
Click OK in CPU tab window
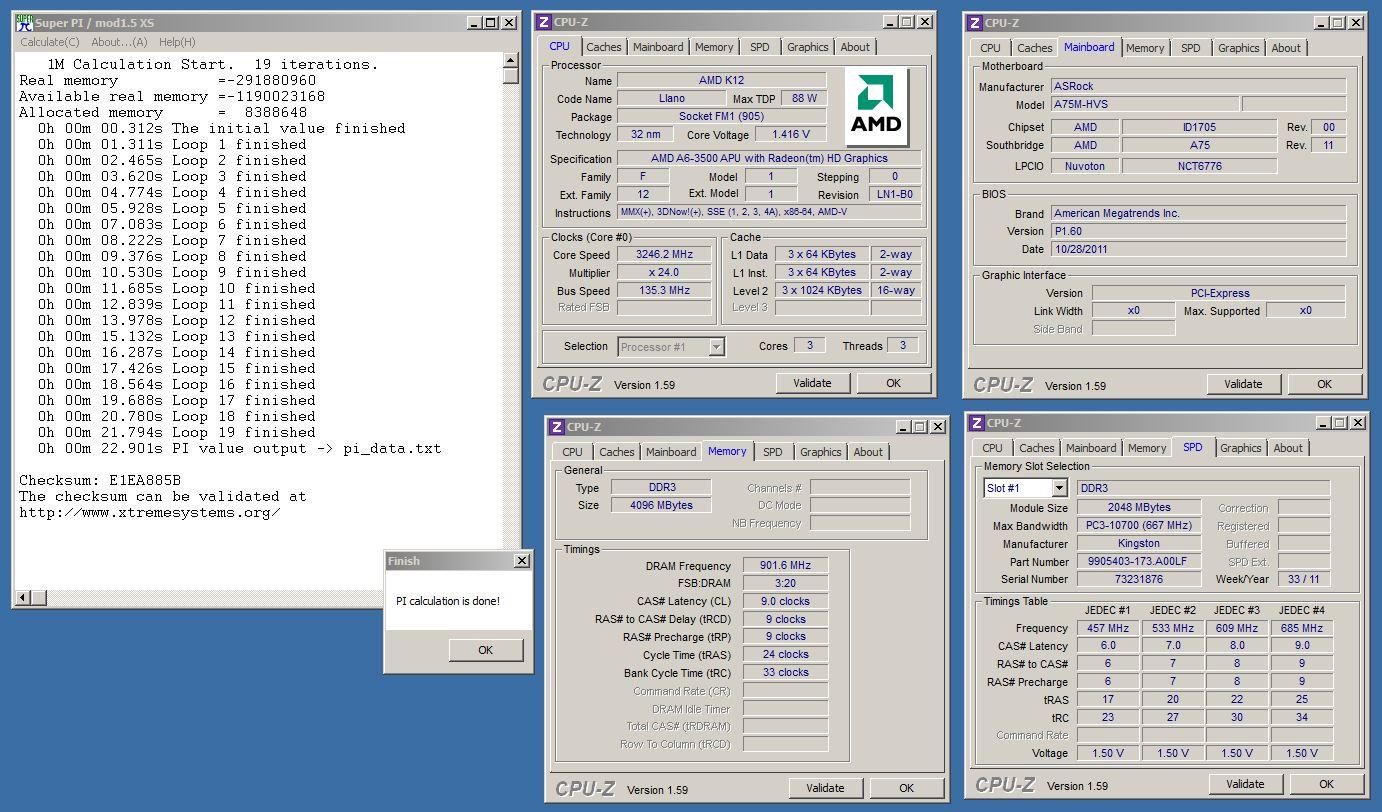tap(893, 383)
